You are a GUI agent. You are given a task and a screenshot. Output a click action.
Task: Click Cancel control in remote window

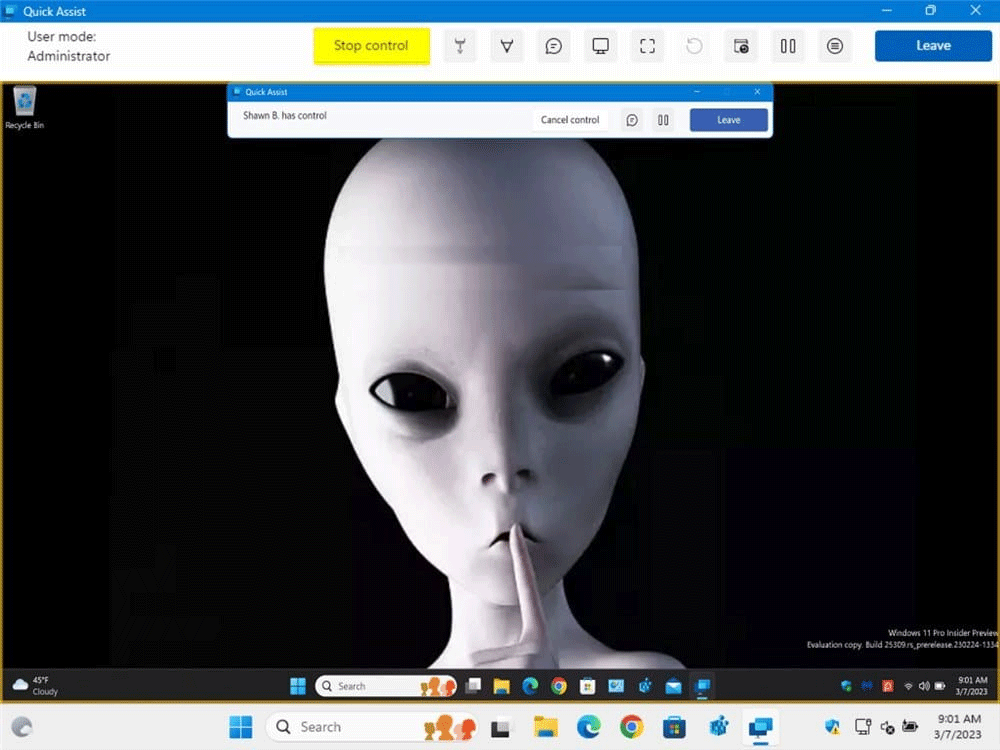pyautogui.click(x=570, y=119)
